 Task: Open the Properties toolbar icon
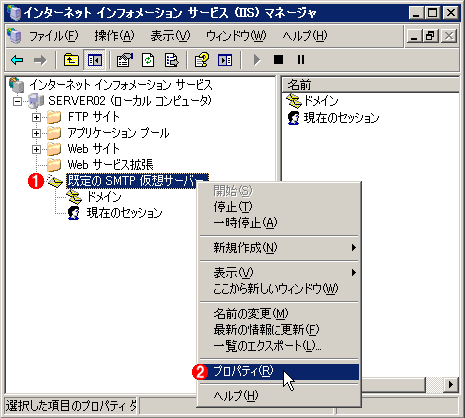tap(125, 60)
